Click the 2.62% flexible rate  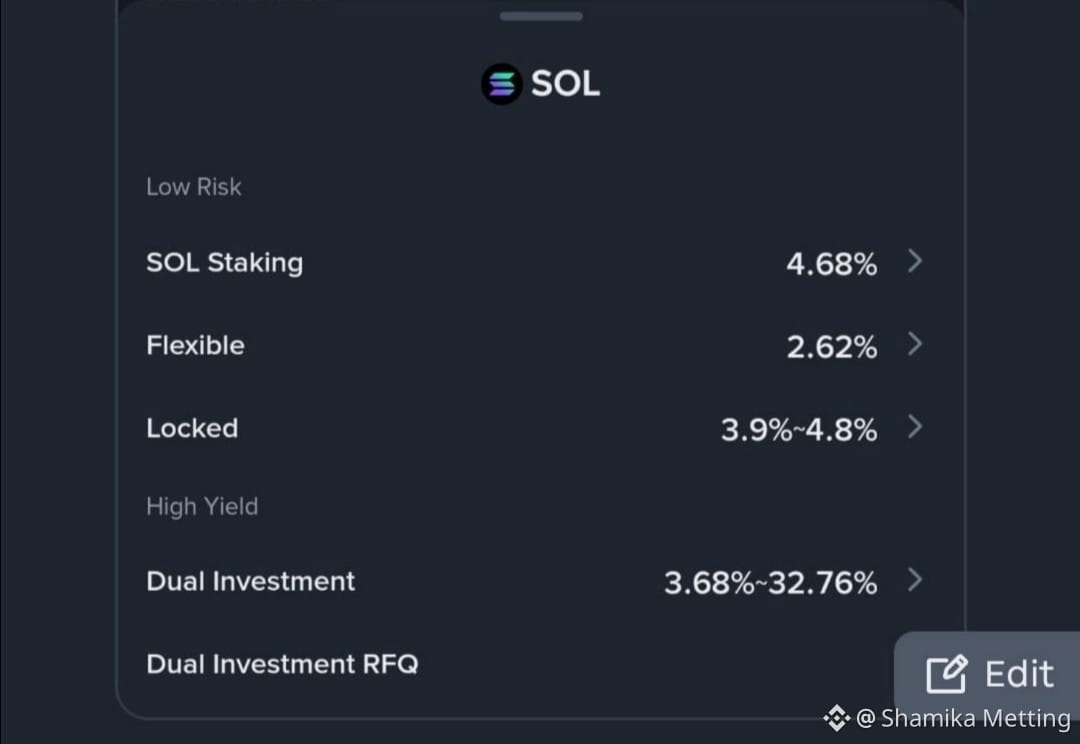[x=831, y=347]
